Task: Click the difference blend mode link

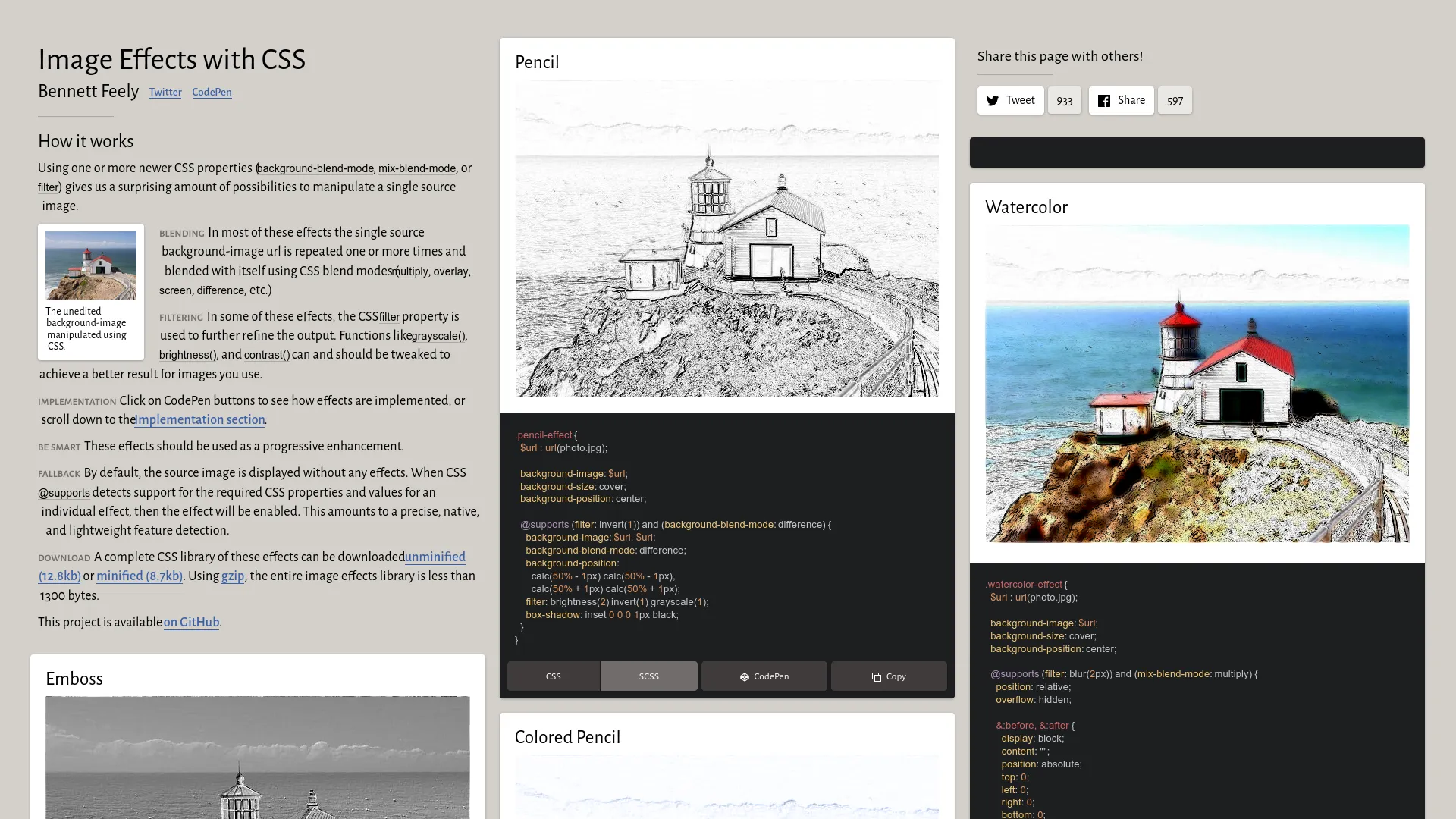Action: pos(220,290)
